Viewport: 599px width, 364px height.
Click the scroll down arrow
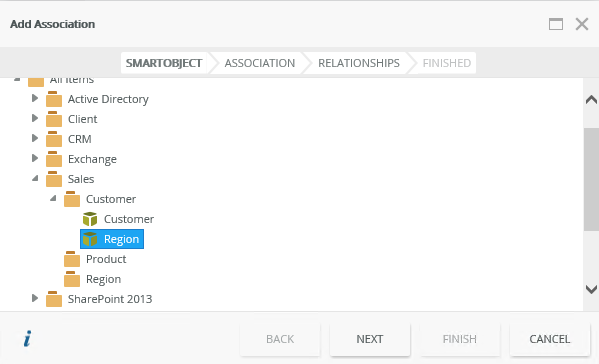591,290
